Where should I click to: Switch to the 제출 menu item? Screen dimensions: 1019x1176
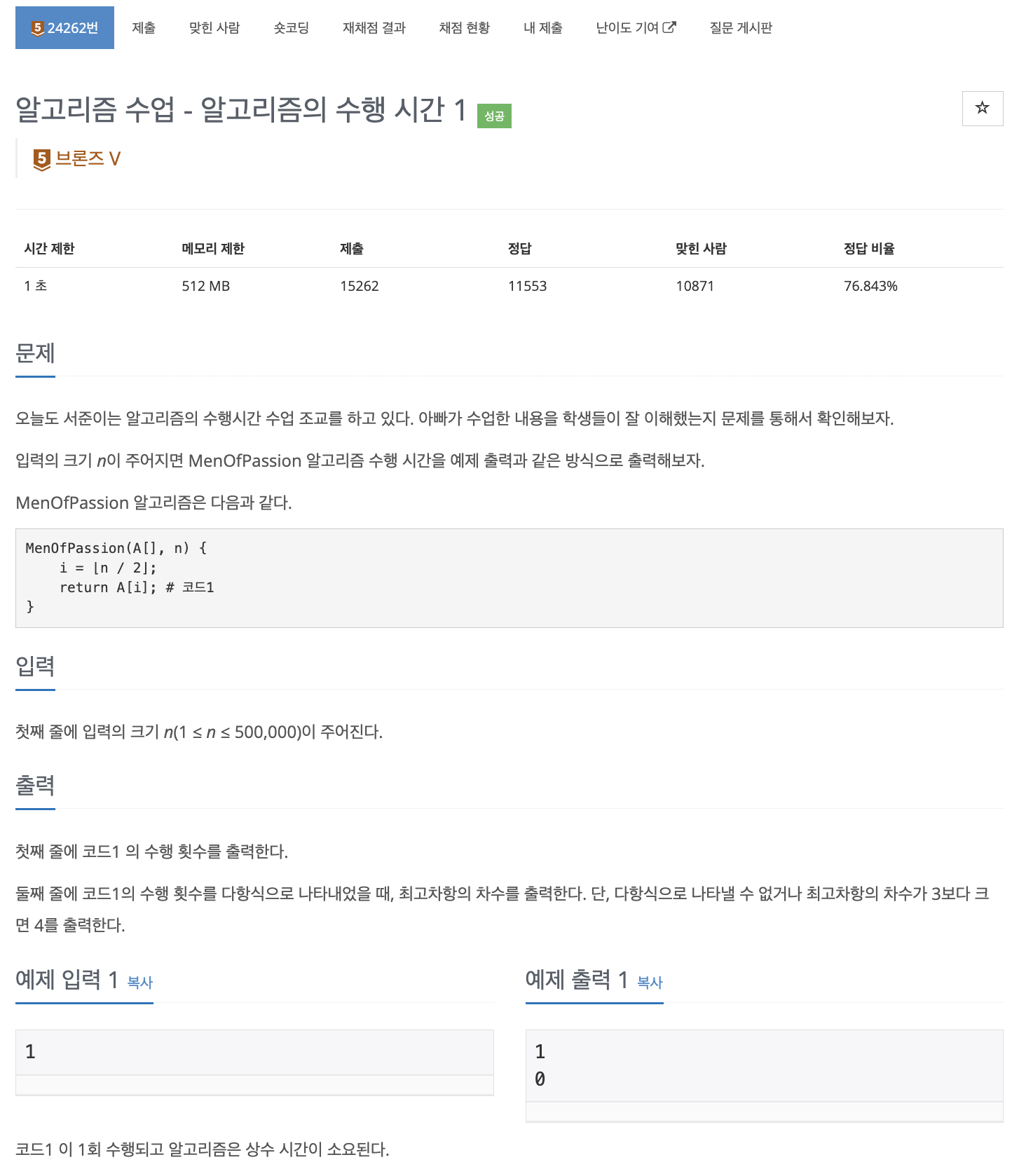pyautogui.click(x=144, y=28)
